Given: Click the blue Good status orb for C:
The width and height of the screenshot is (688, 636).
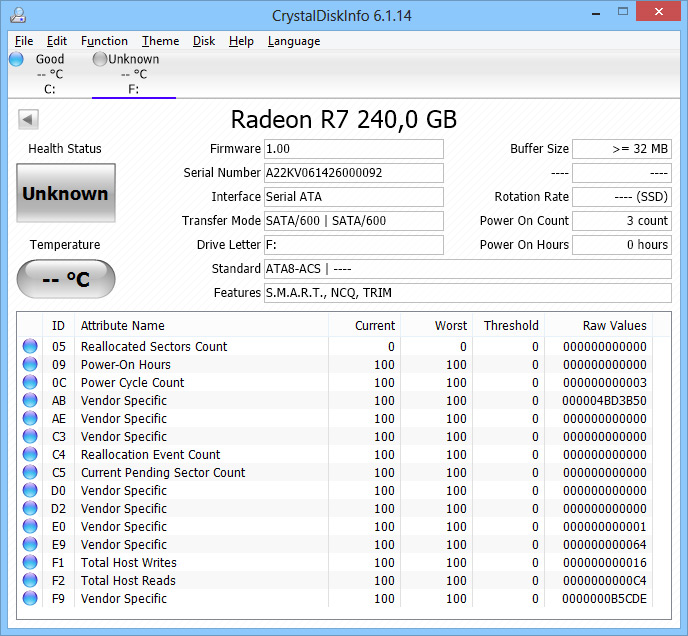Looking at the screenshot, I should pyautogui.click(x=16, y=59).
